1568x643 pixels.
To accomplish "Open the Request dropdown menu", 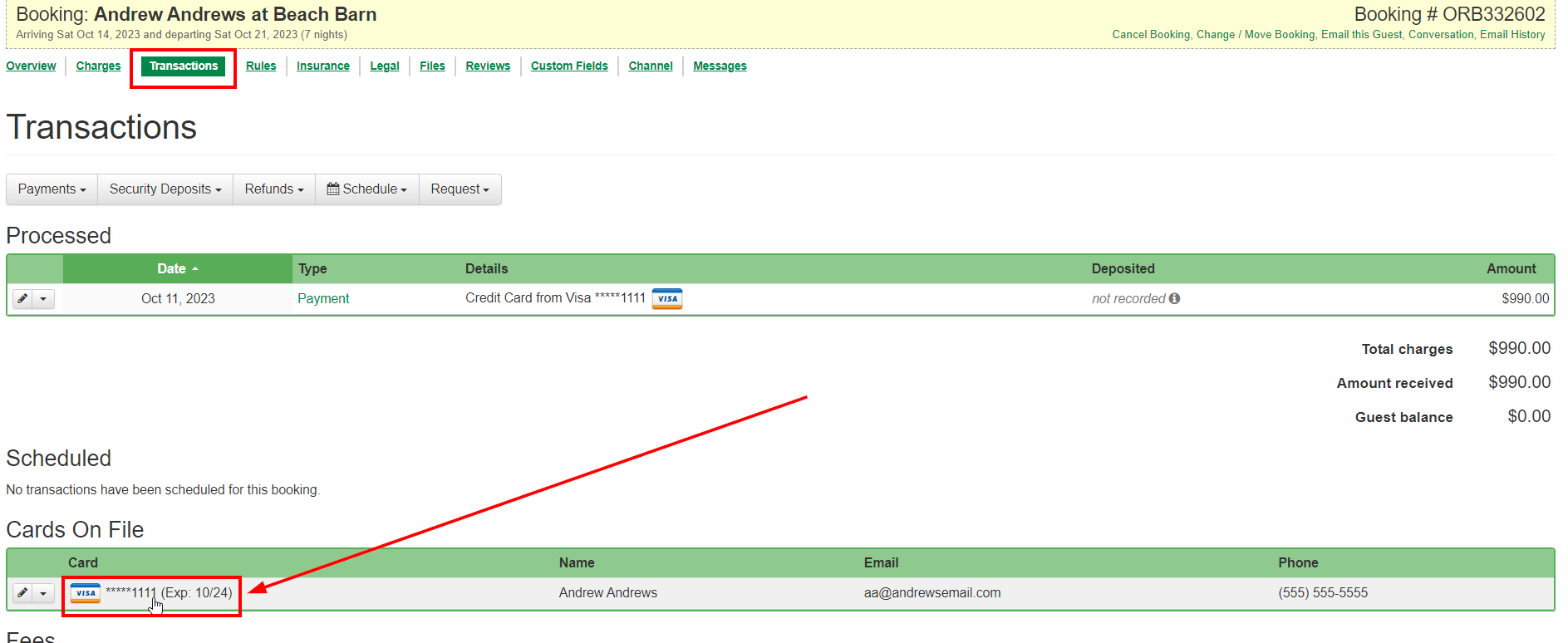I will pyautogui.click(x=460, y=189).
